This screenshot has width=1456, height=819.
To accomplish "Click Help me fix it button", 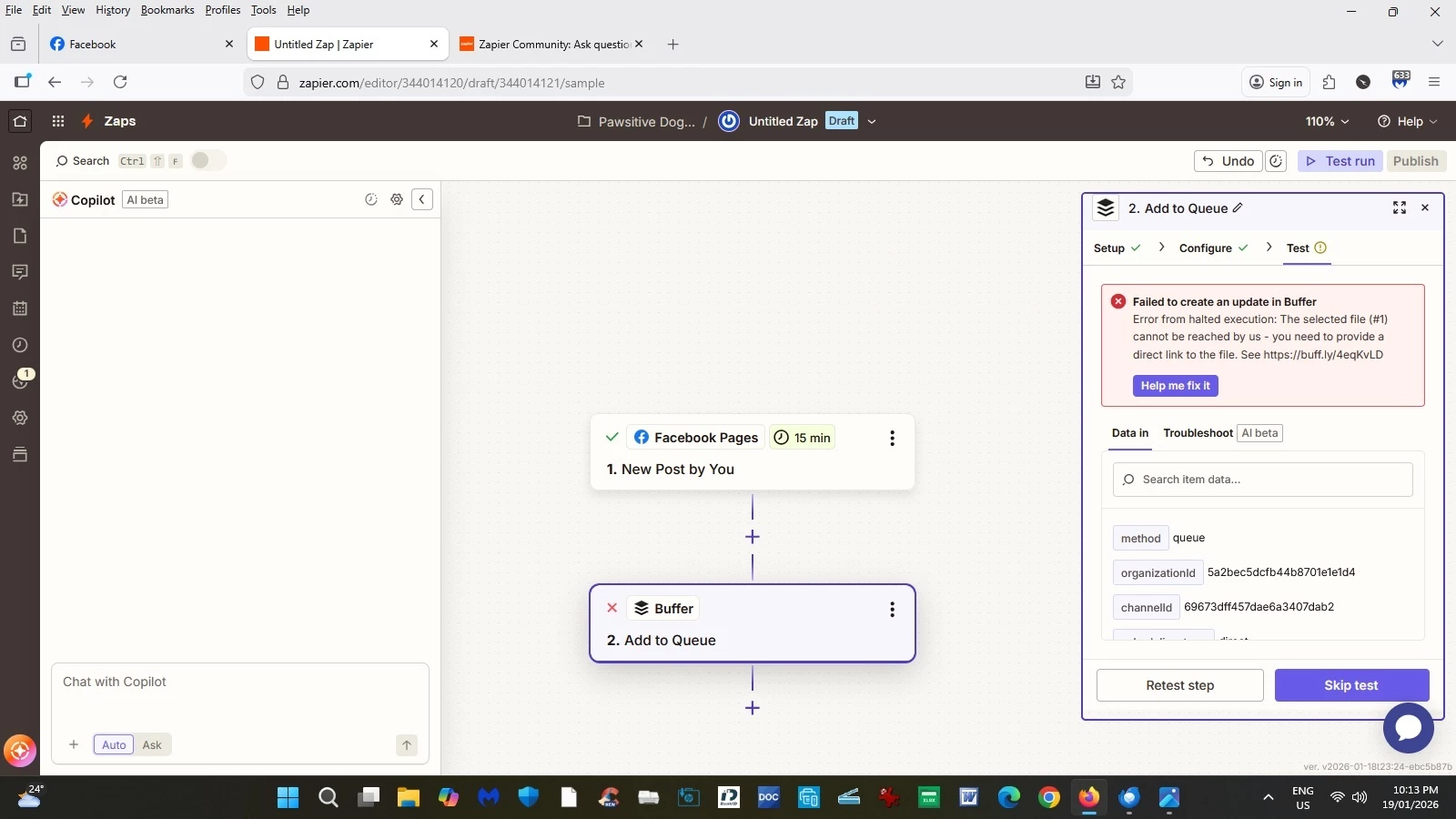I will [1175, 386].
